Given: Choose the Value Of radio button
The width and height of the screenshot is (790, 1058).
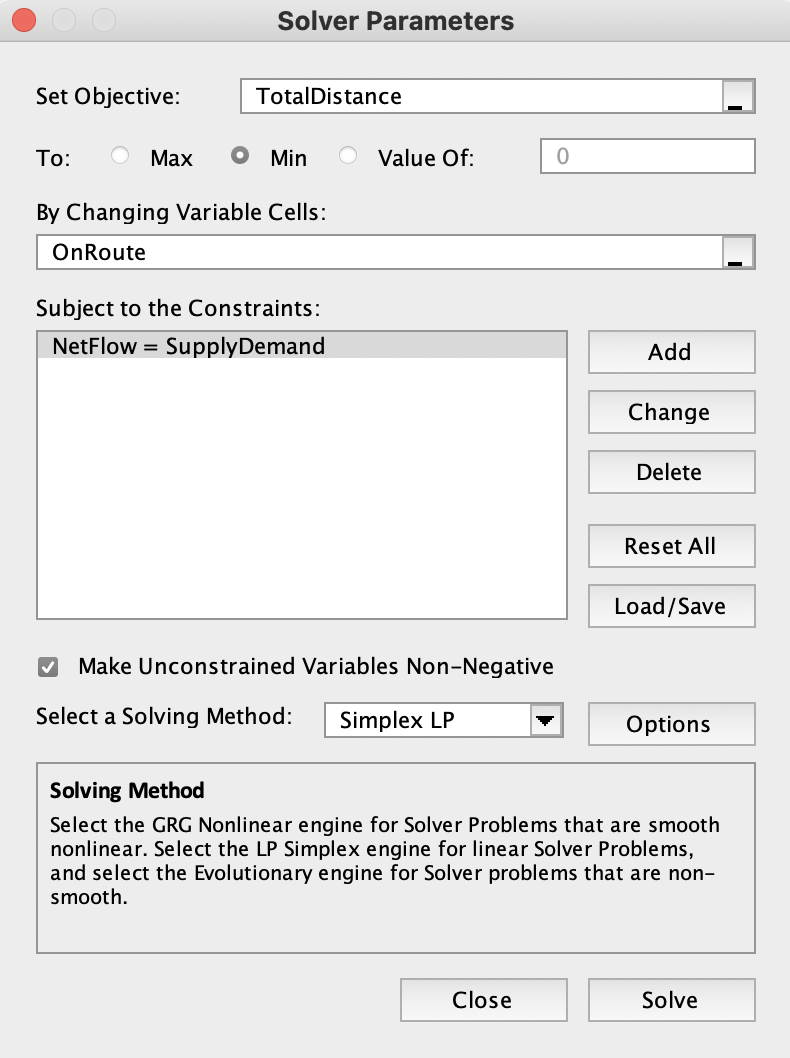Looking at the screenshot, I should tap(348, 156).
